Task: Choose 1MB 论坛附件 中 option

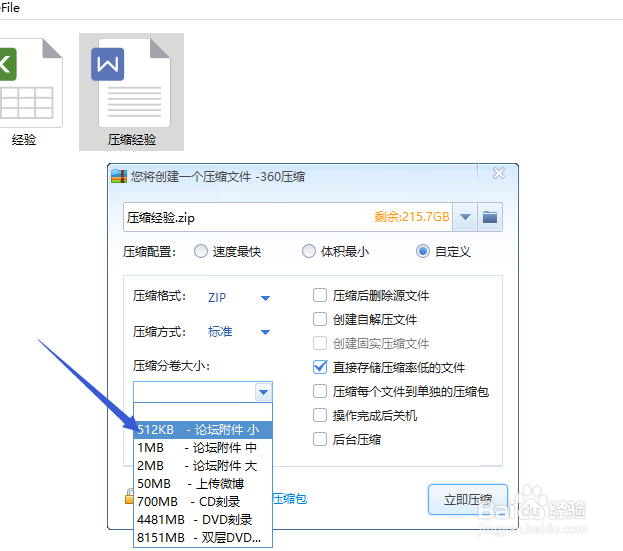Action: pos(203,448)
